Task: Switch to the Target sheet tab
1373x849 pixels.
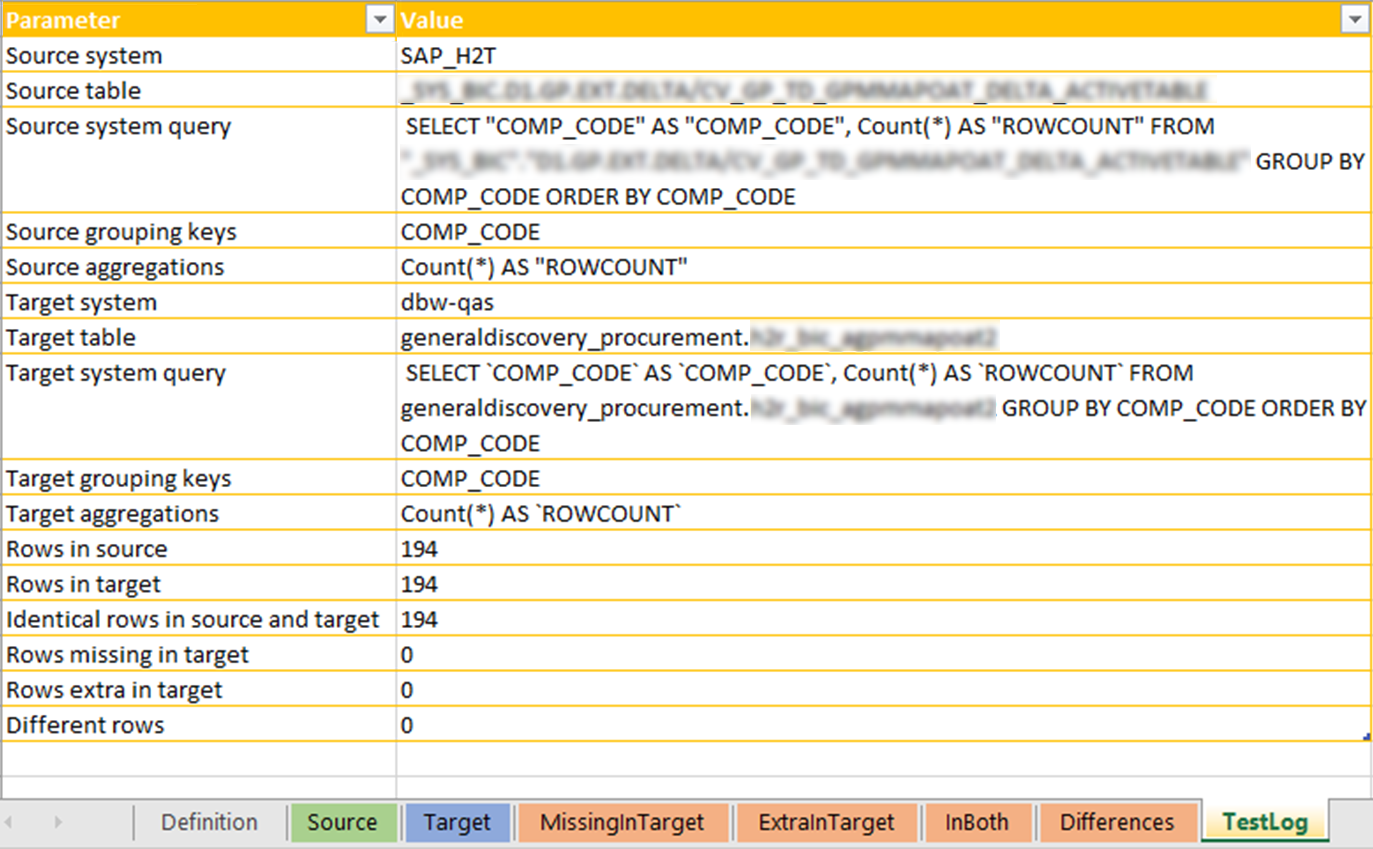Action: [457, 822]
